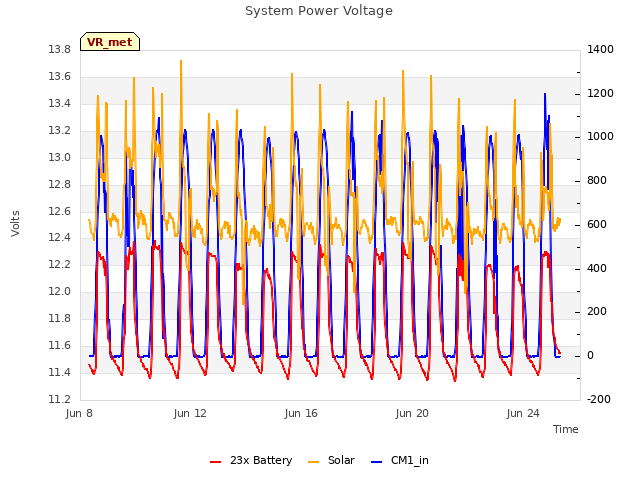Toggle the 23x Battery legend entry

251,460
